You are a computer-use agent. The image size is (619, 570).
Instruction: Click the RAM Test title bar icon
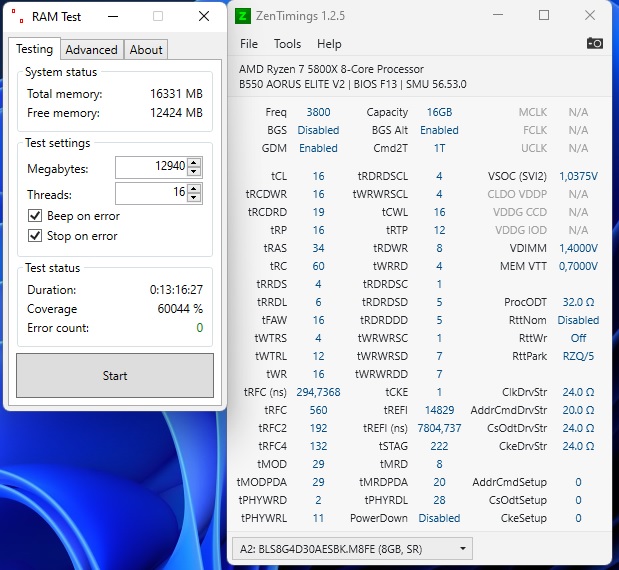[x=17, y=16]
